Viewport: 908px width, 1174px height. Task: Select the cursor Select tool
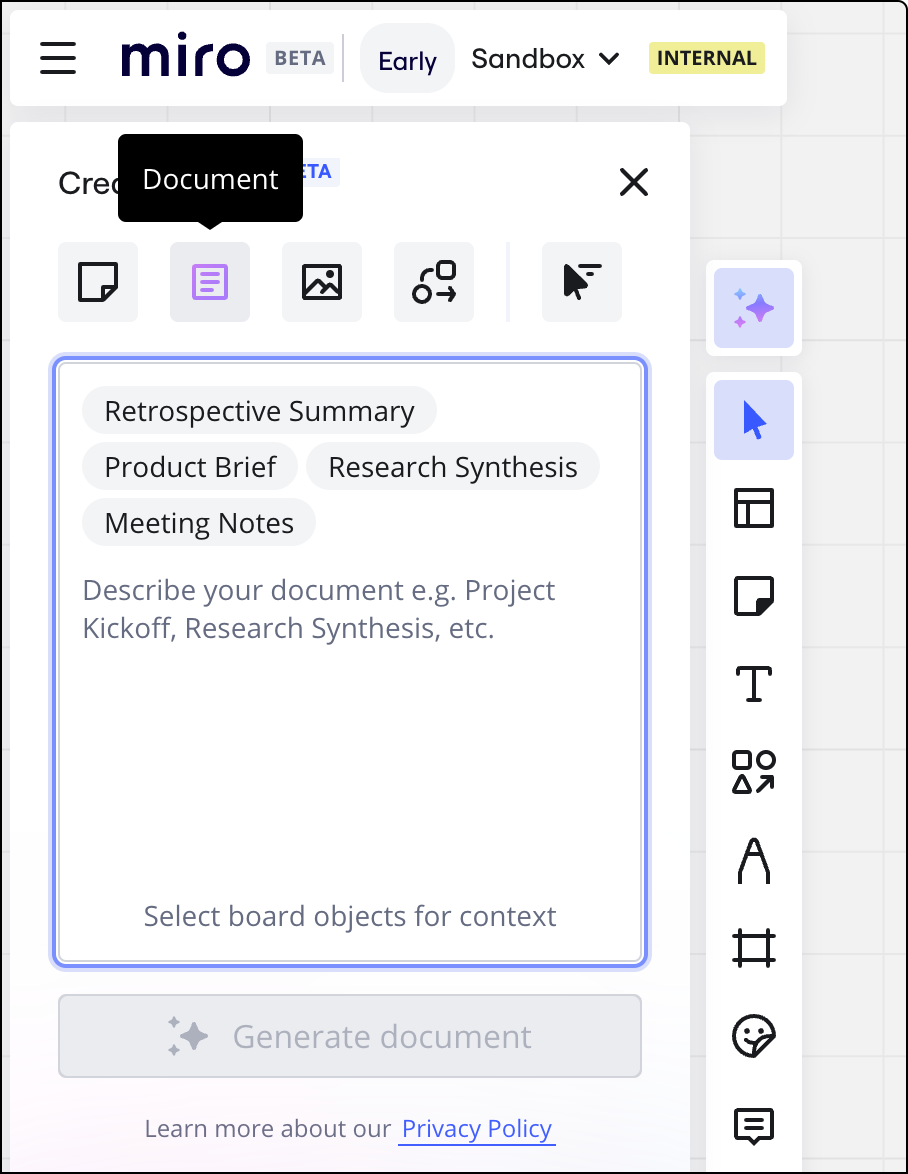754,420
